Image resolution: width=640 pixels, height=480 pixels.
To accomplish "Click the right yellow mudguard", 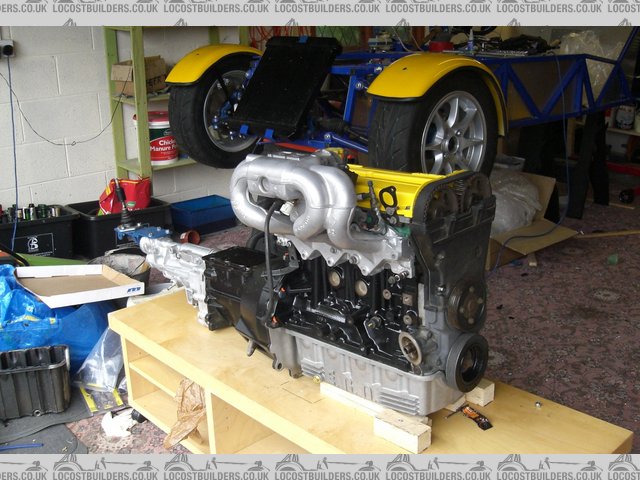I will tap(437, 77).
